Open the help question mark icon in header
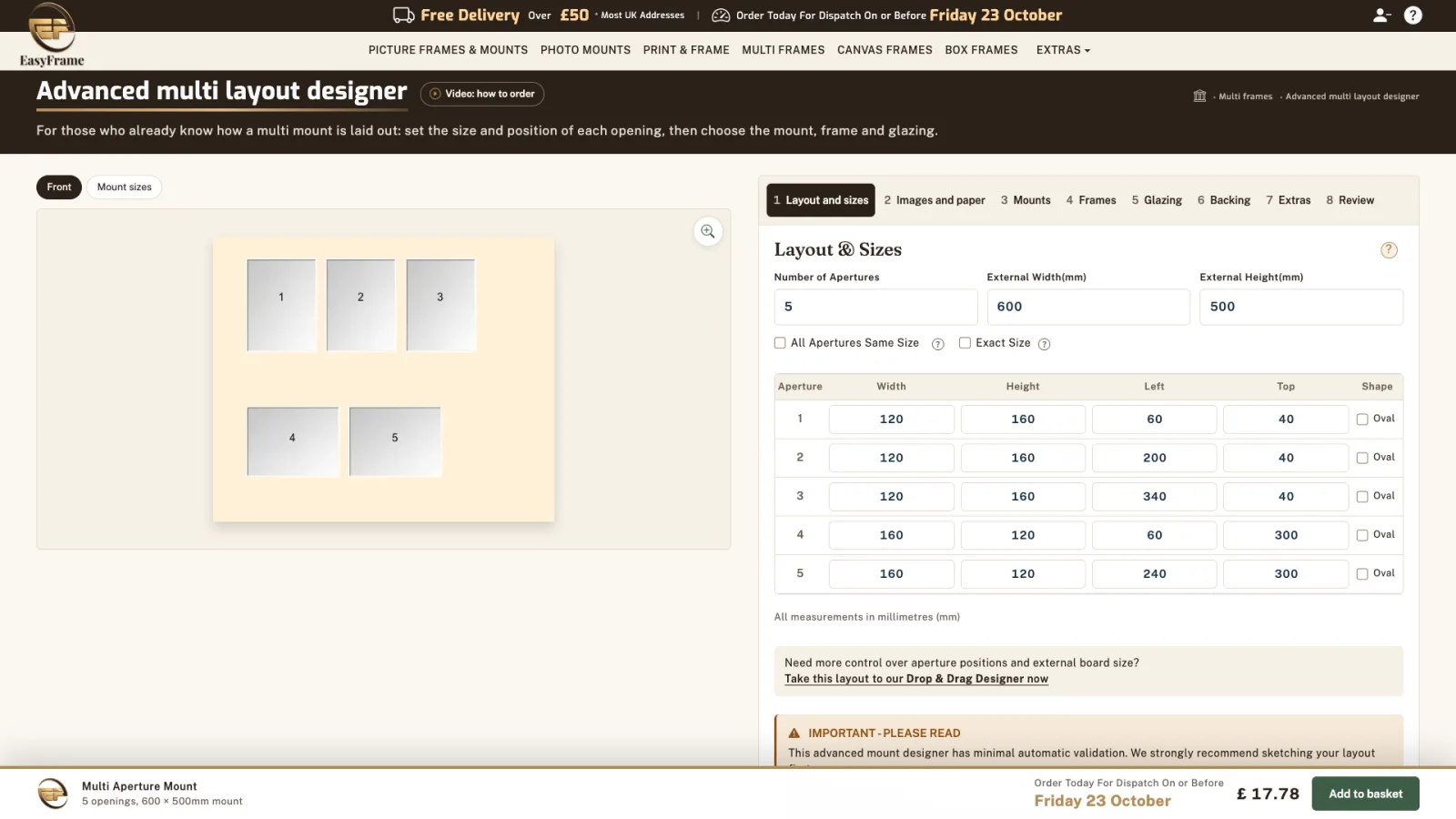The image size is (1456, 819). click(1413, 15)
